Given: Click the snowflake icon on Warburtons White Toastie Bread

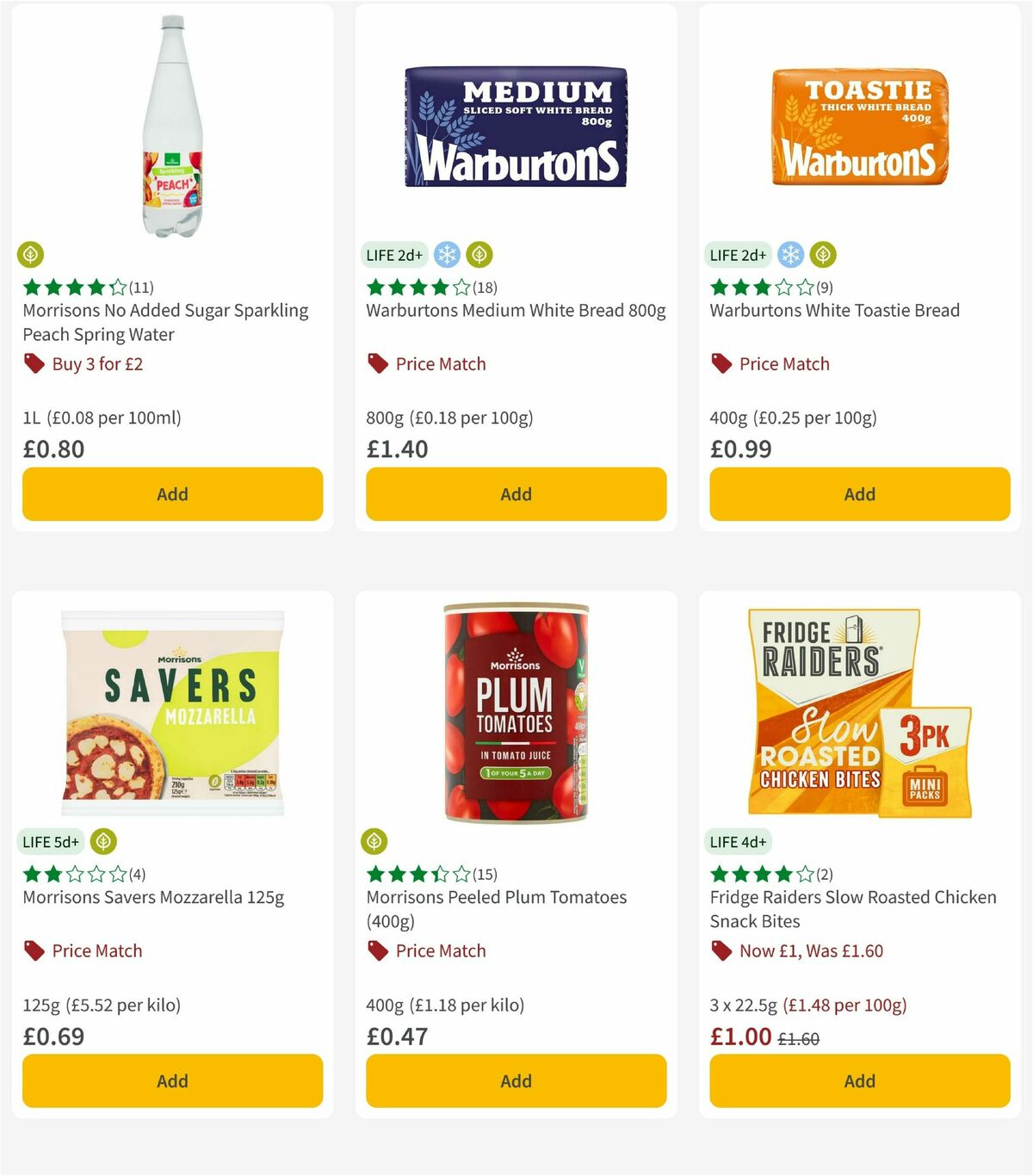Looking at the screenshot, I should tap(789, 255).
